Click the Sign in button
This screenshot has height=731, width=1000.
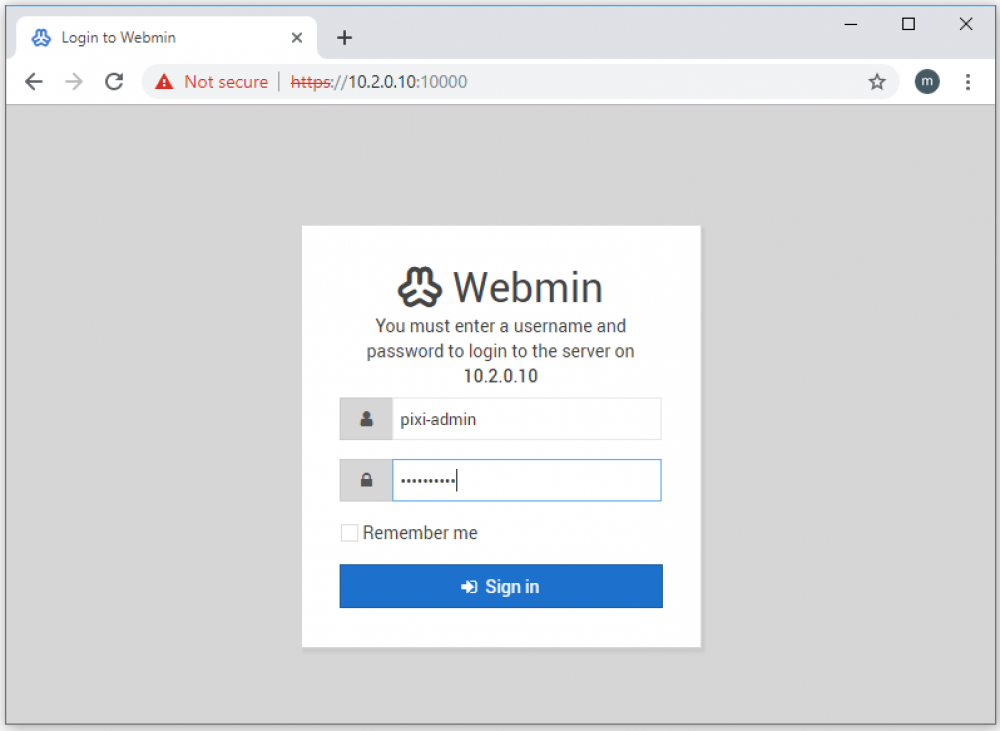501,586
